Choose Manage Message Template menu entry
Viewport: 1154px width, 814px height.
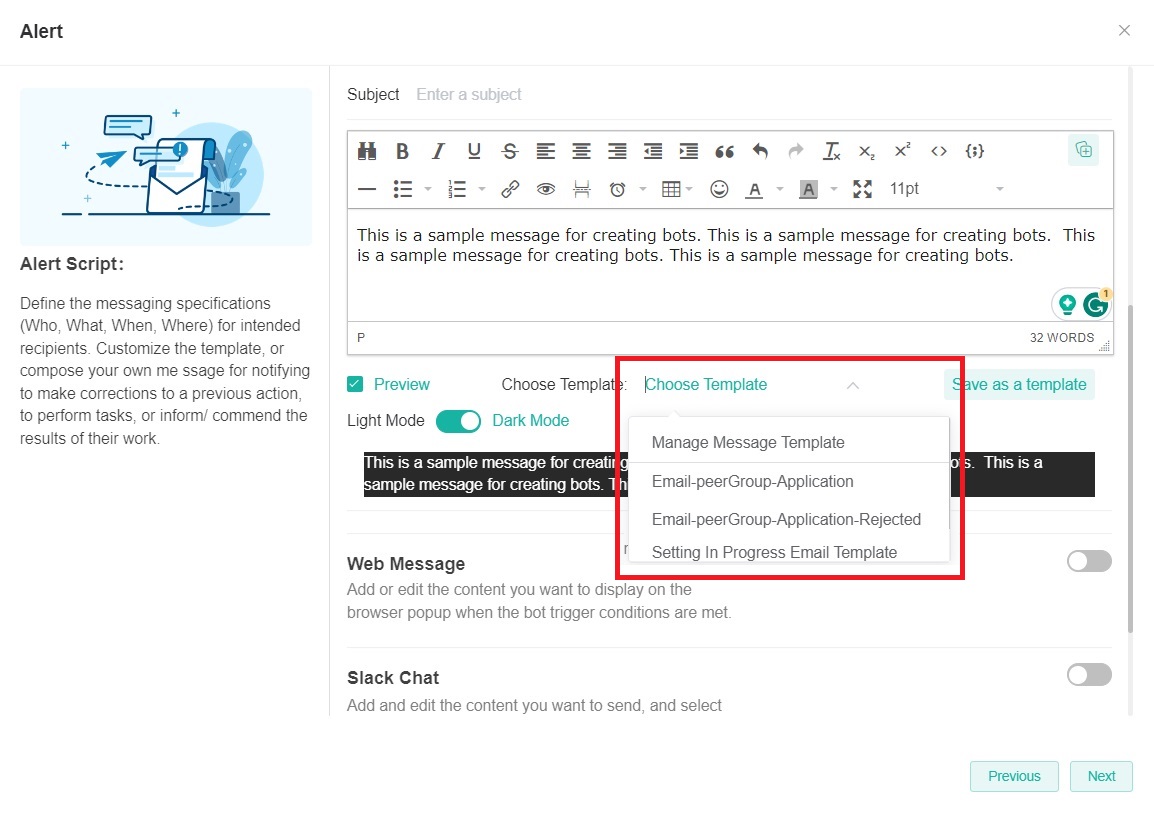(748, 442)
